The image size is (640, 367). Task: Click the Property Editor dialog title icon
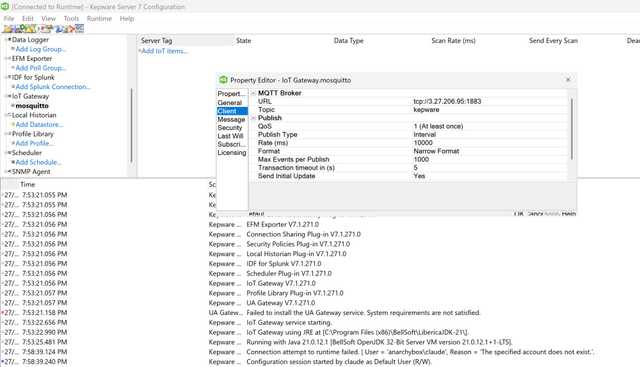click(x=223, y=80)
